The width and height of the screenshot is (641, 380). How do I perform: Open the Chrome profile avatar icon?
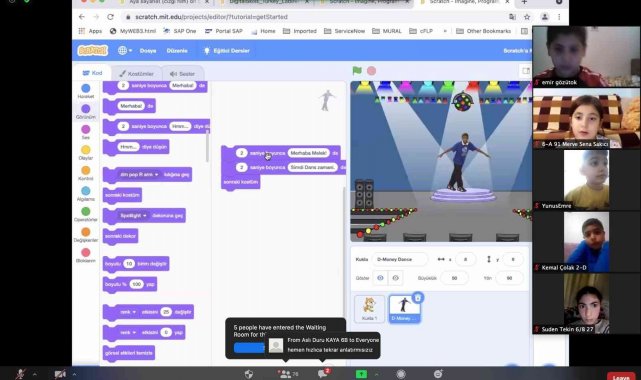[545, 17]
